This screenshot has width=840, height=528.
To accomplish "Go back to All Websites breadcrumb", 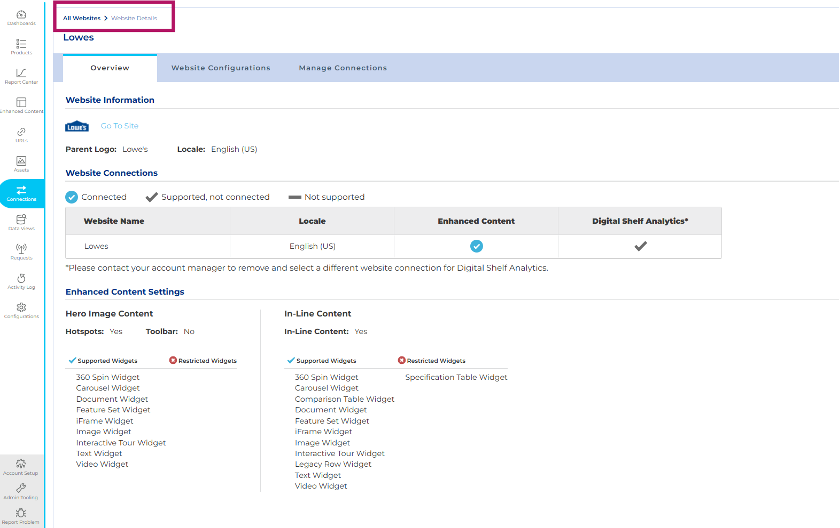I will coord(82,18).
